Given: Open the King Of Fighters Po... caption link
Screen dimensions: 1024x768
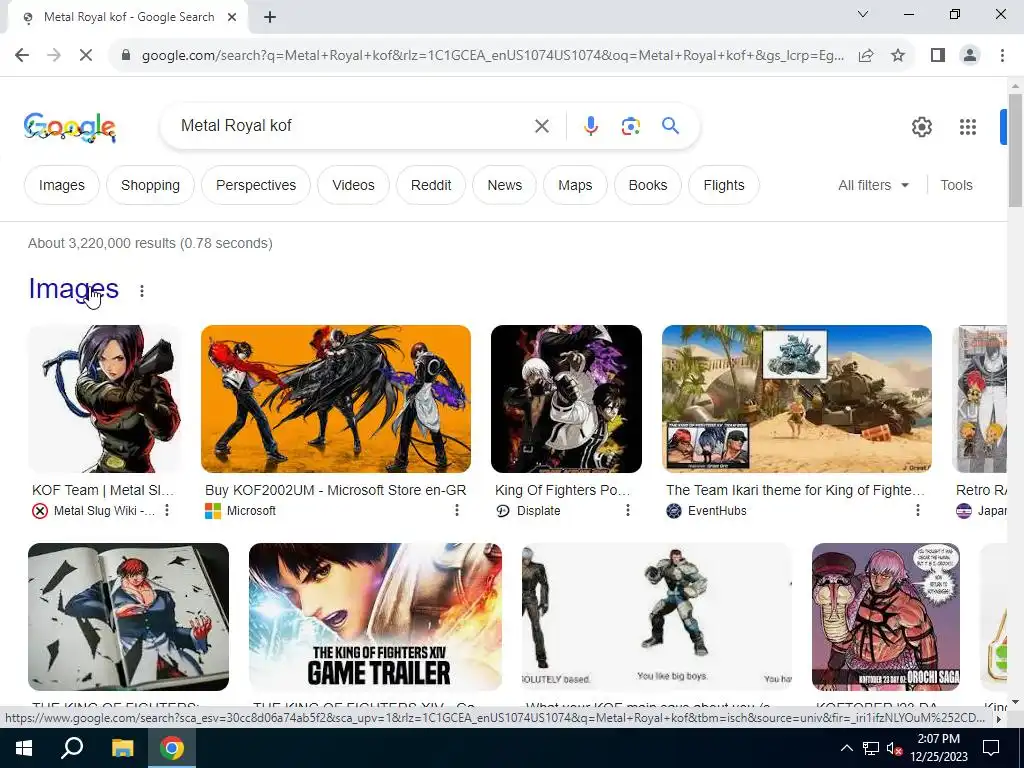Looking at the screenshot, I should [562, 490].
